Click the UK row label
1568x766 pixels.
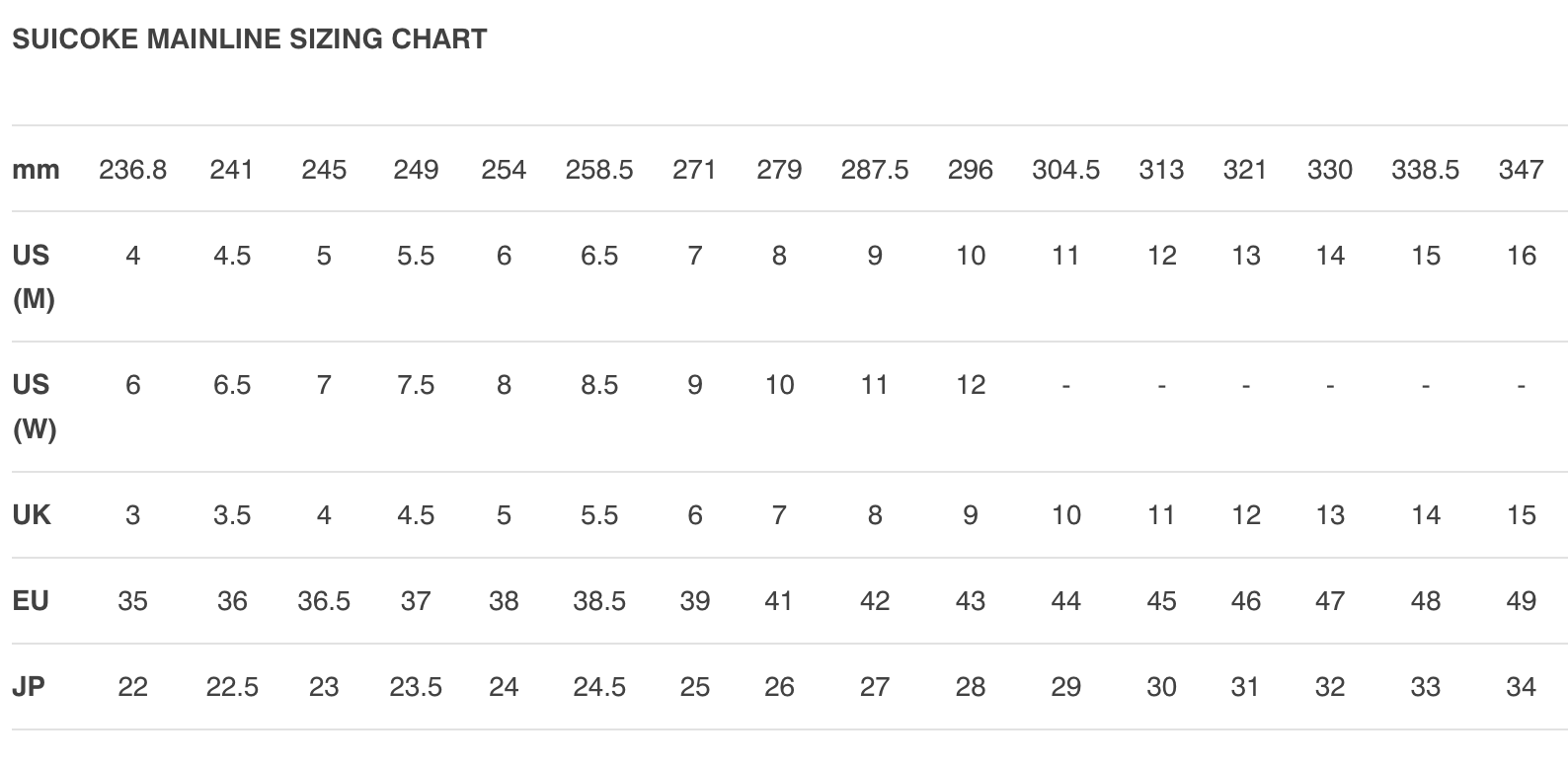coord(32,515)
